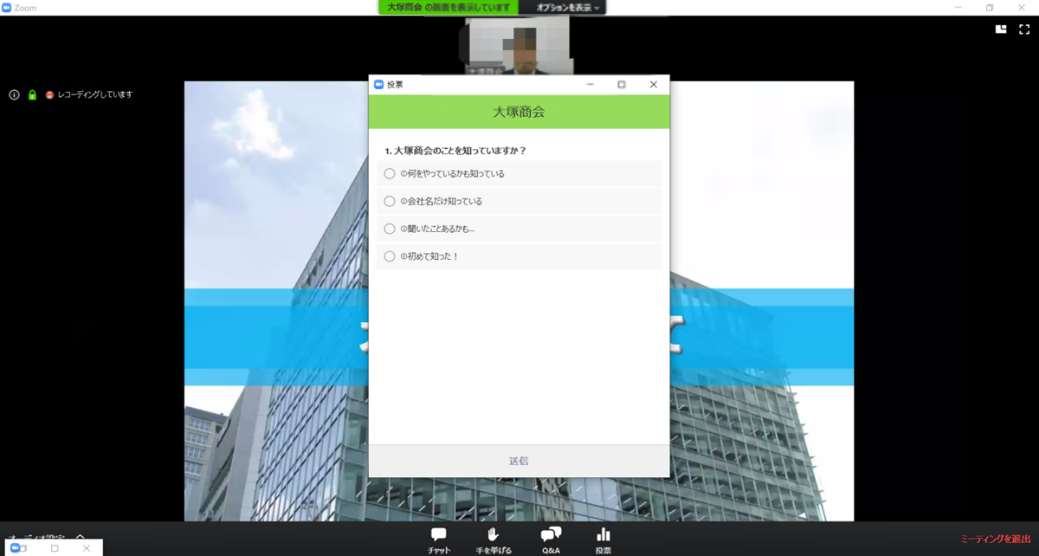Close the 投票 poll window

pyautogui.click(x=653, y=85)
